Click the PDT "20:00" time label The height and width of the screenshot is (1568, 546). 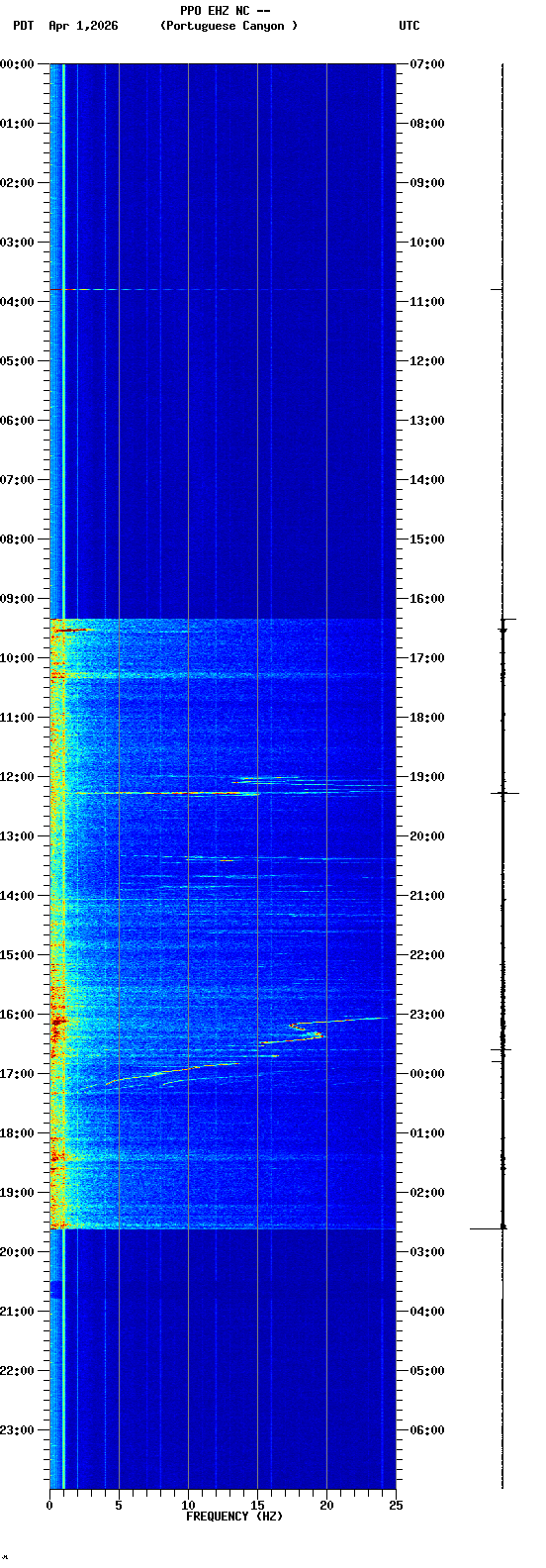tap(17, 1252)
